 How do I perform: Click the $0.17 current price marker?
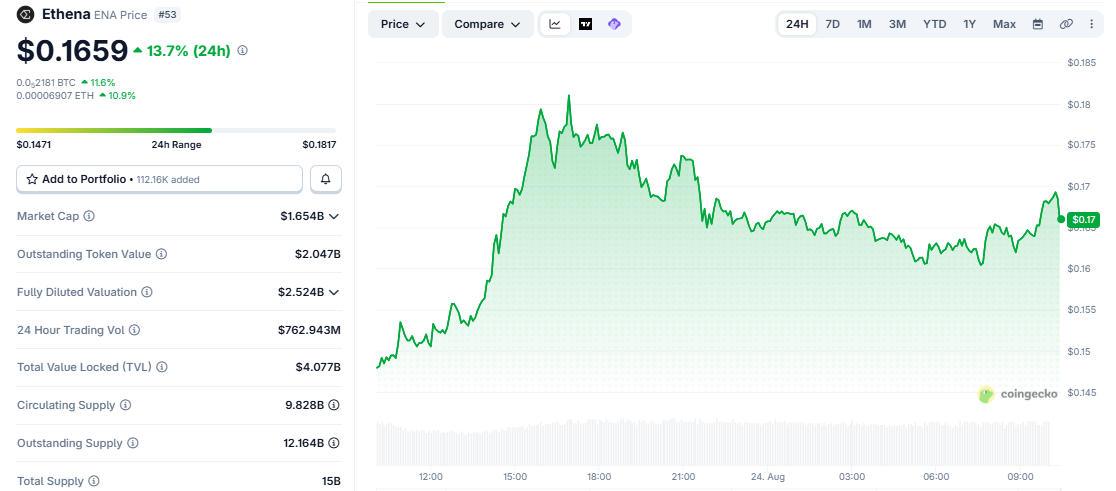(x=1084, y=219)
